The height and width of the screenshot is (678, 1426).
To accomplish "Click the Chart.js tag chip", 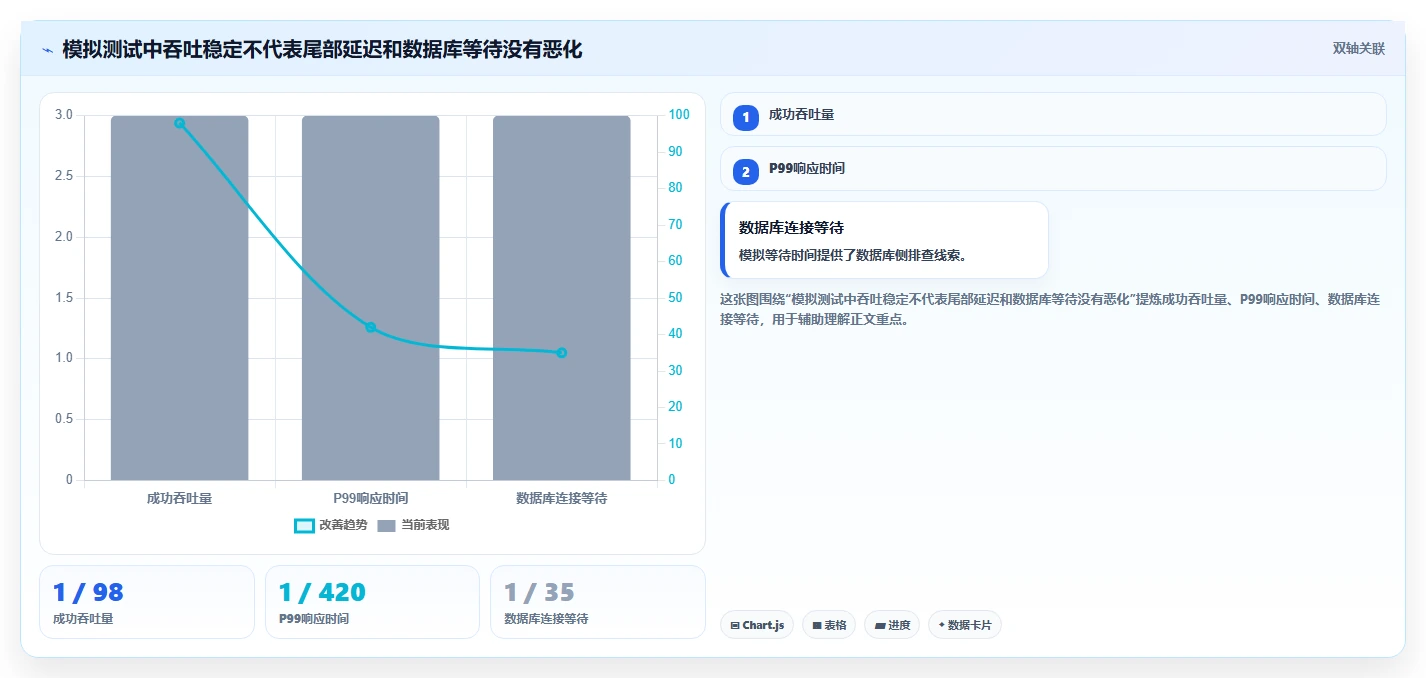I will [757, 625].
